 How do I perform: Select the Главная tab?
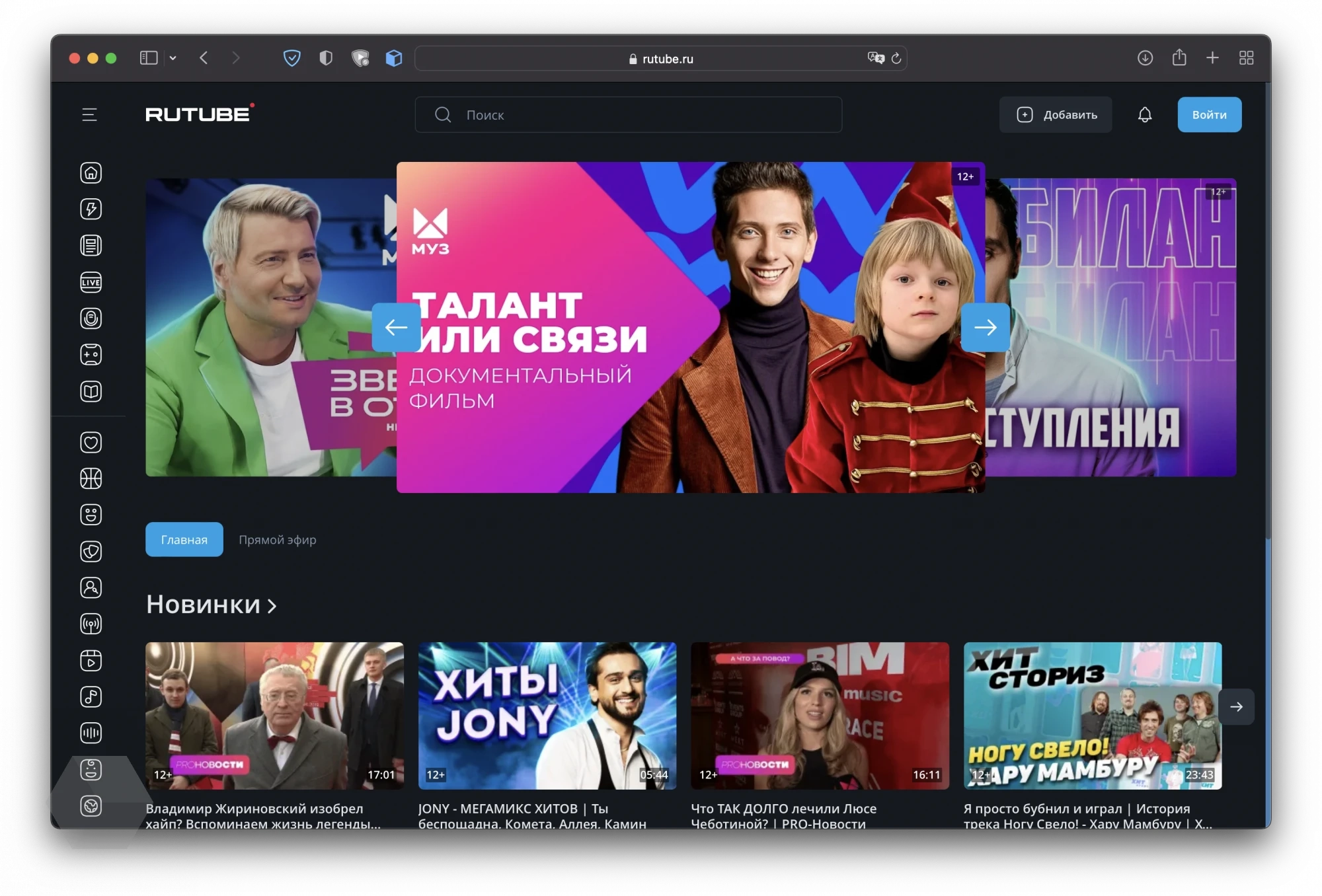pos(184,540)
